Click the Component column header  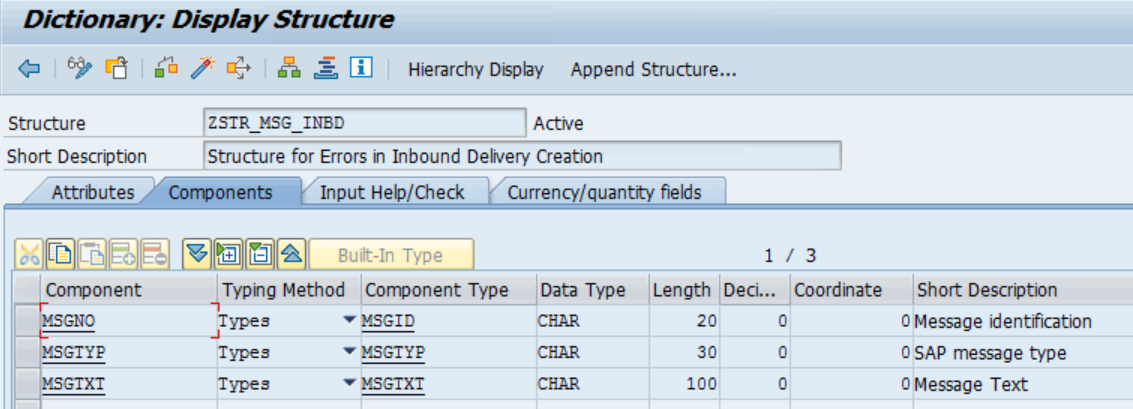click(x=129, y=290)
